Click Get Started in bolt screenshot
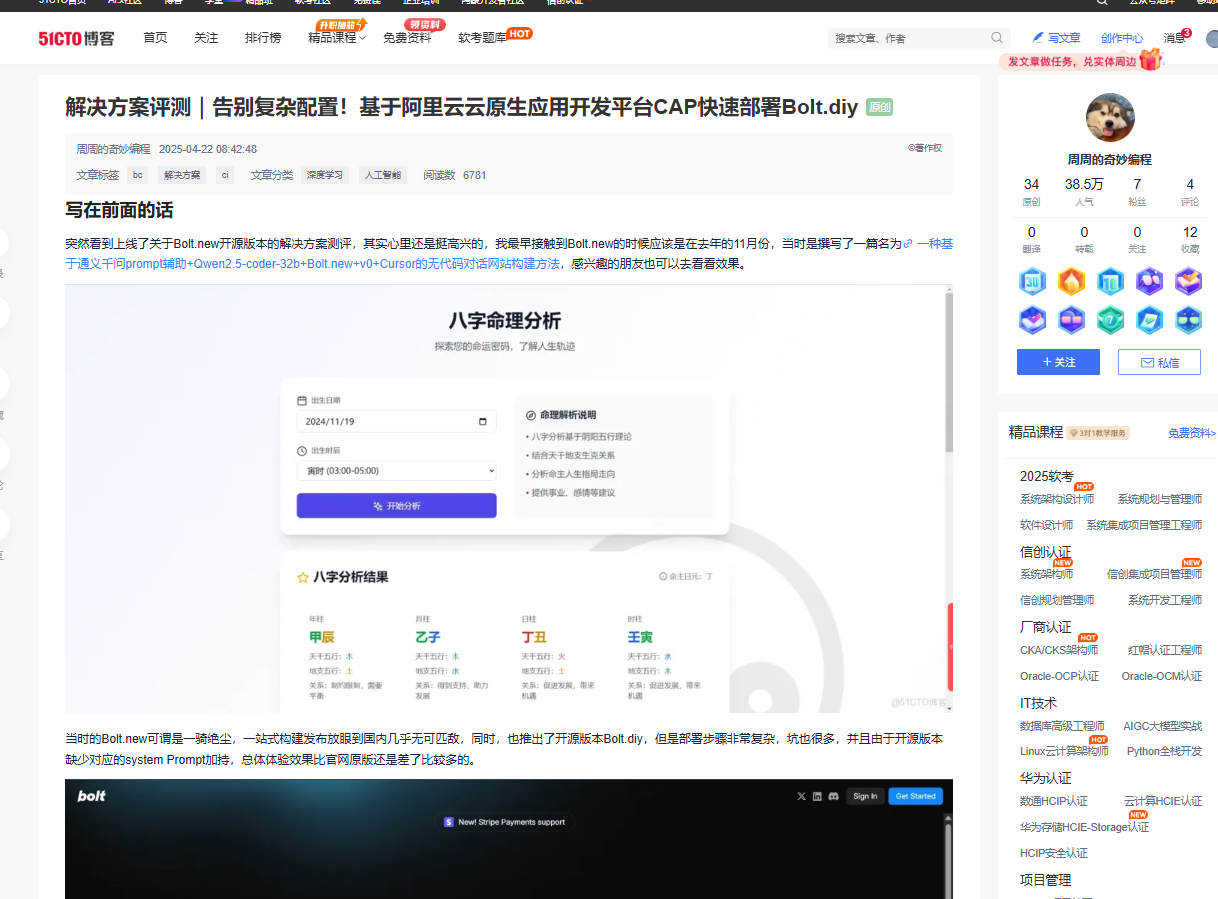 915,796
